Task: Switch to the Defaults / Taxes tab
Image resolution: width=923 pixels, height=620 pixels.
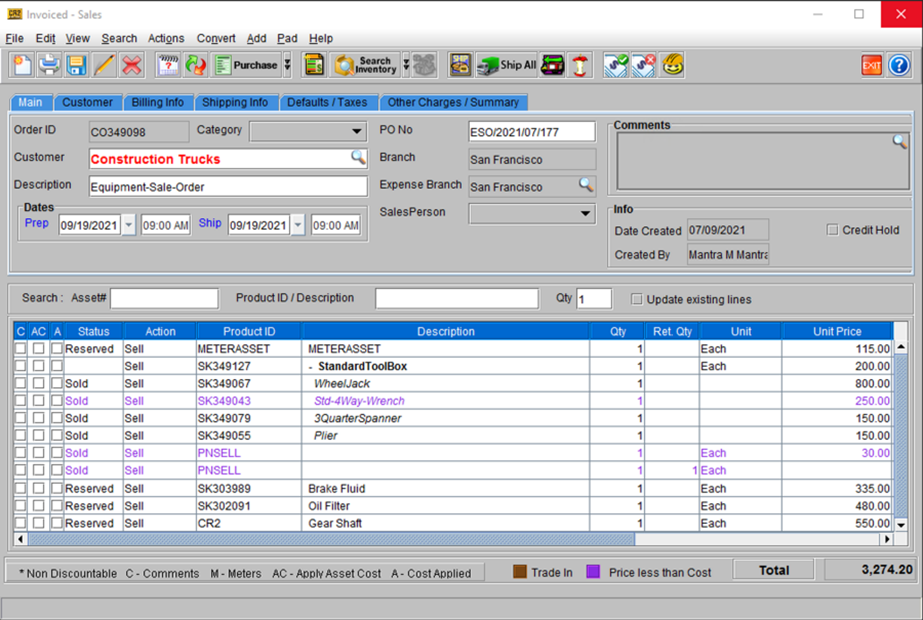Action: (327, 102)
